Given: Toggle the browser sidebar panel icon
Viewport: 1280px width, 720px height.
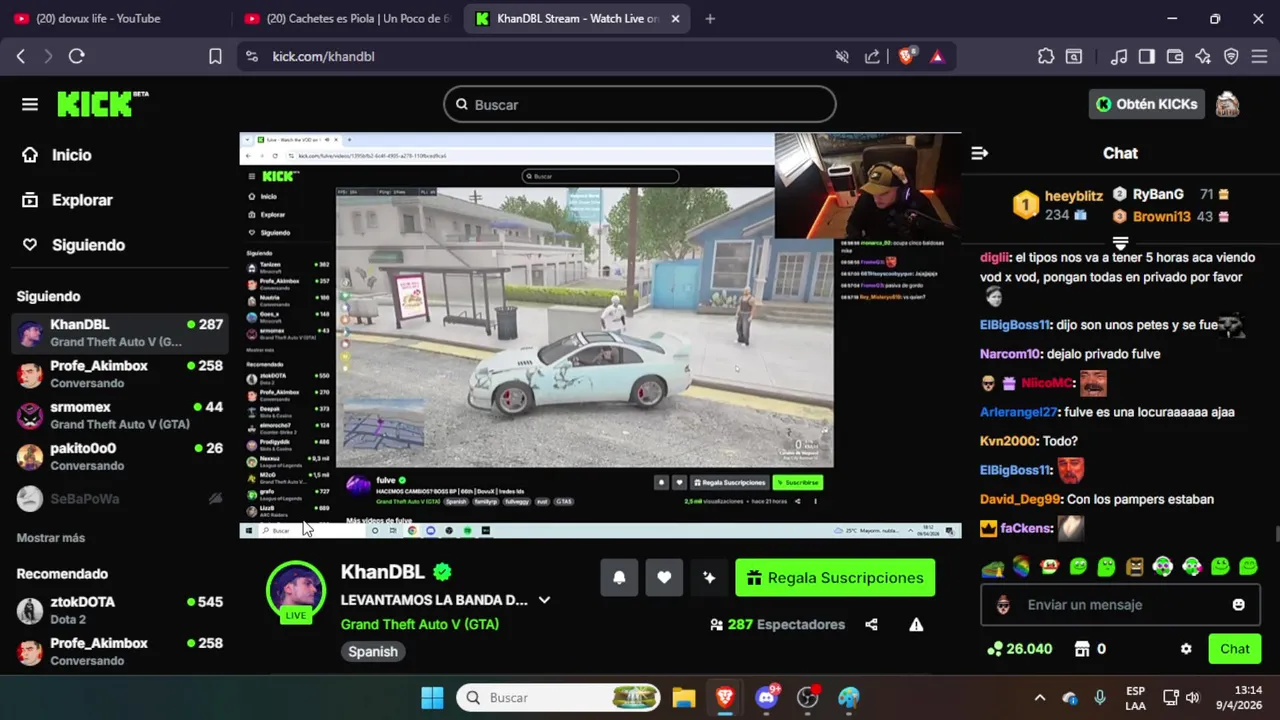Looking at the screenshot, I should coord(1147,57).
